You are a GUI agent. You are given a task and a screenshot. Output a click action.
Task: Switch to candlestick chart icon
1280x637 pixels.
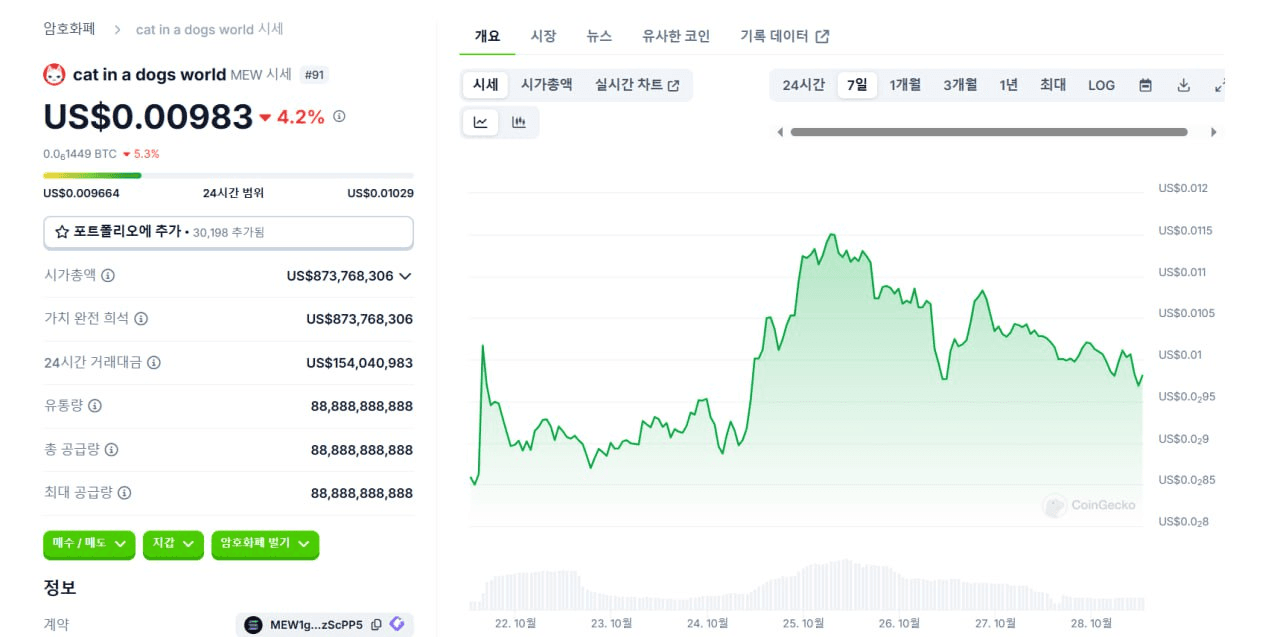[519, 122]
